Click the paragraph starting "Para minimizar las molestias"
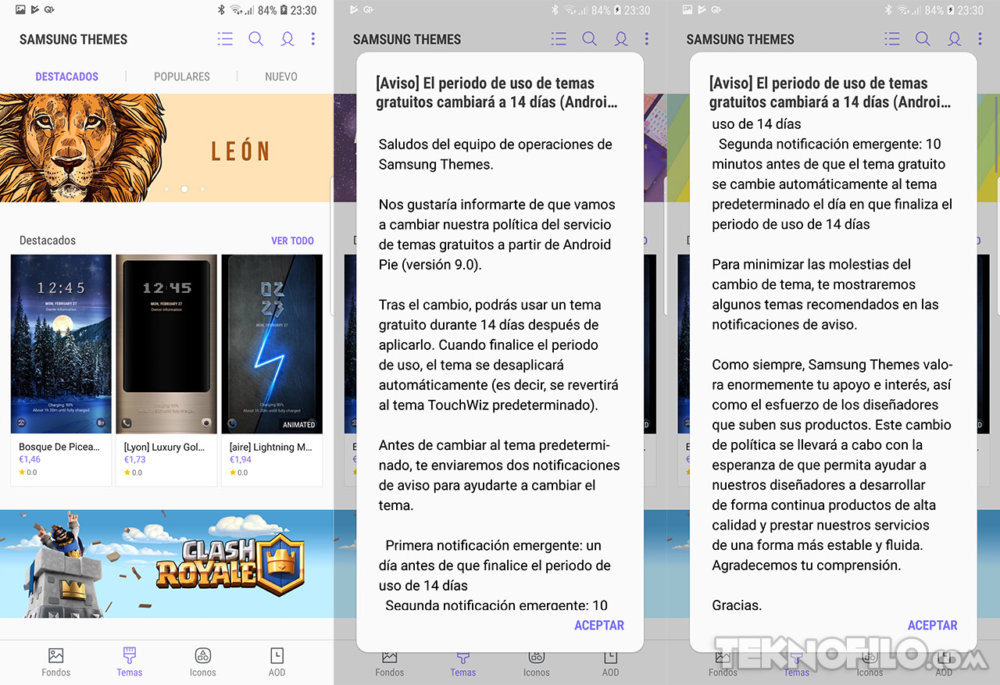Screen dimensions: 1000x685 click(x=825, y=294)
